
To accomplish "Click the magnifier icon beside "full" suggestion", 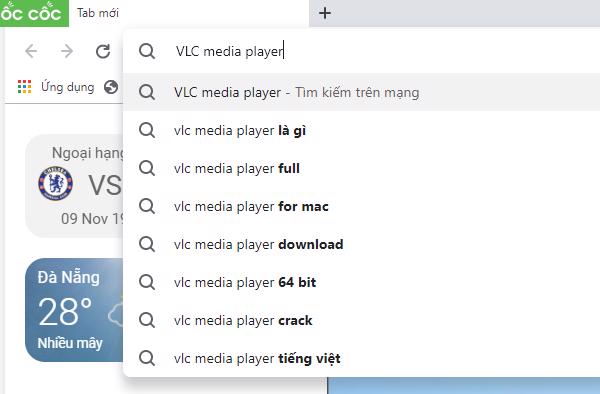I will [x=147, y=168].
